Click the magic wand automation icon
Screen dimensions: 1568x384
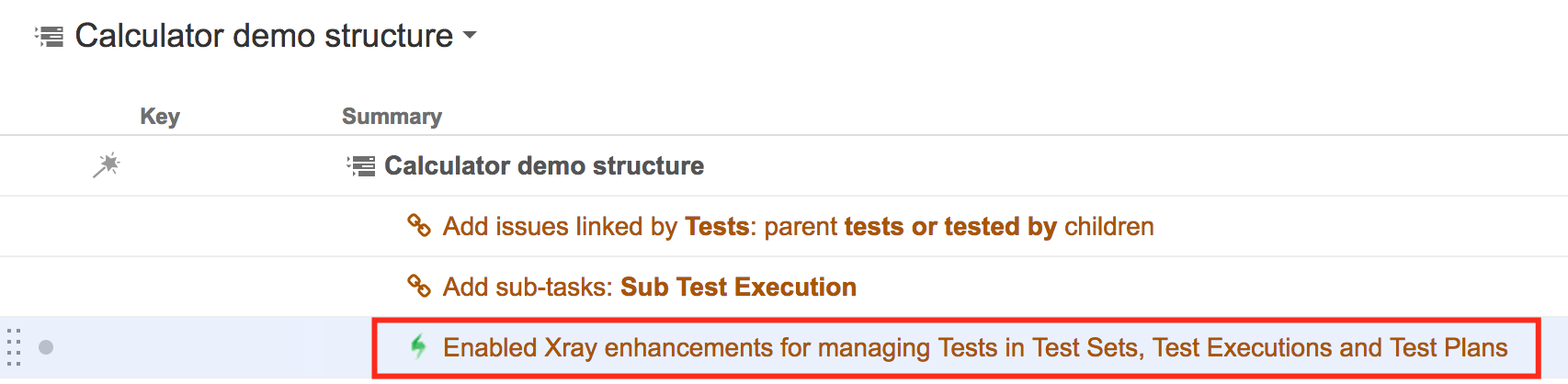(107, 165)
